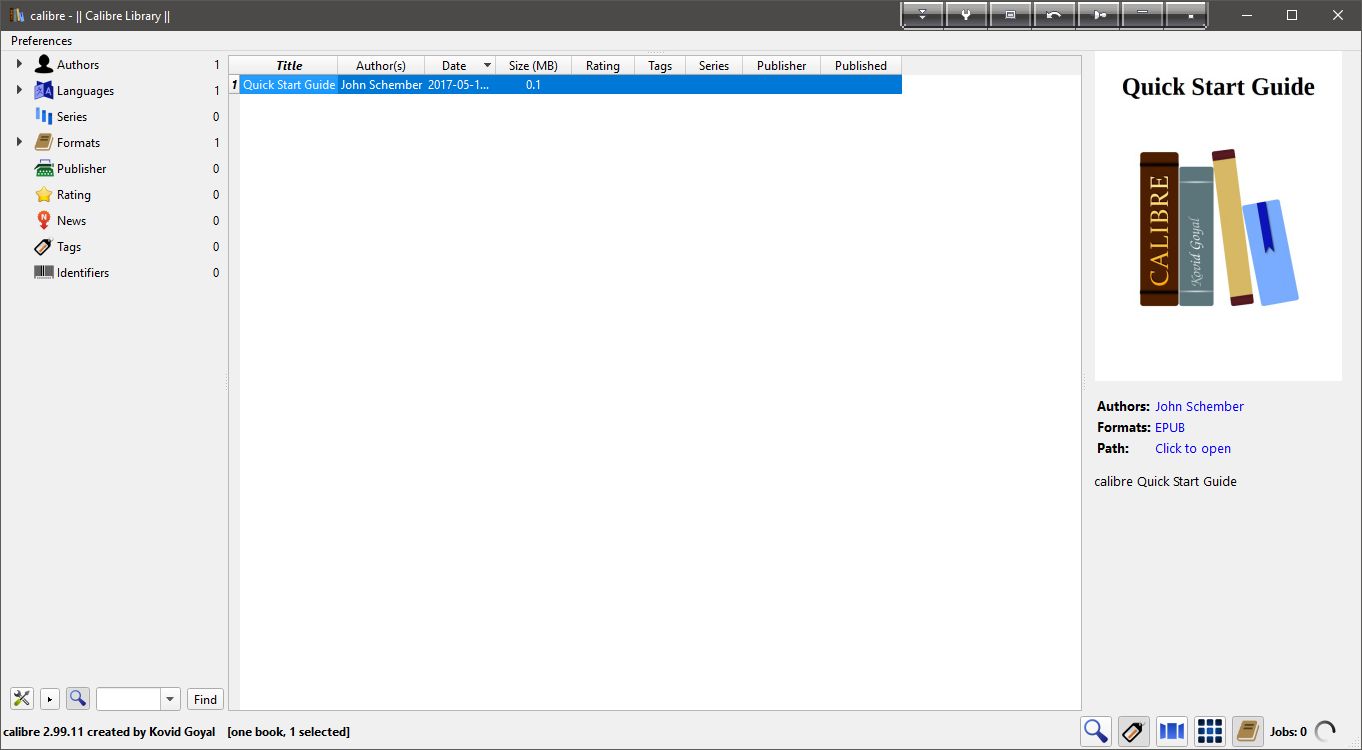This screenshot has width=1362, height=750.
Task: Close the calibre window
Action: pos(1338,15)
